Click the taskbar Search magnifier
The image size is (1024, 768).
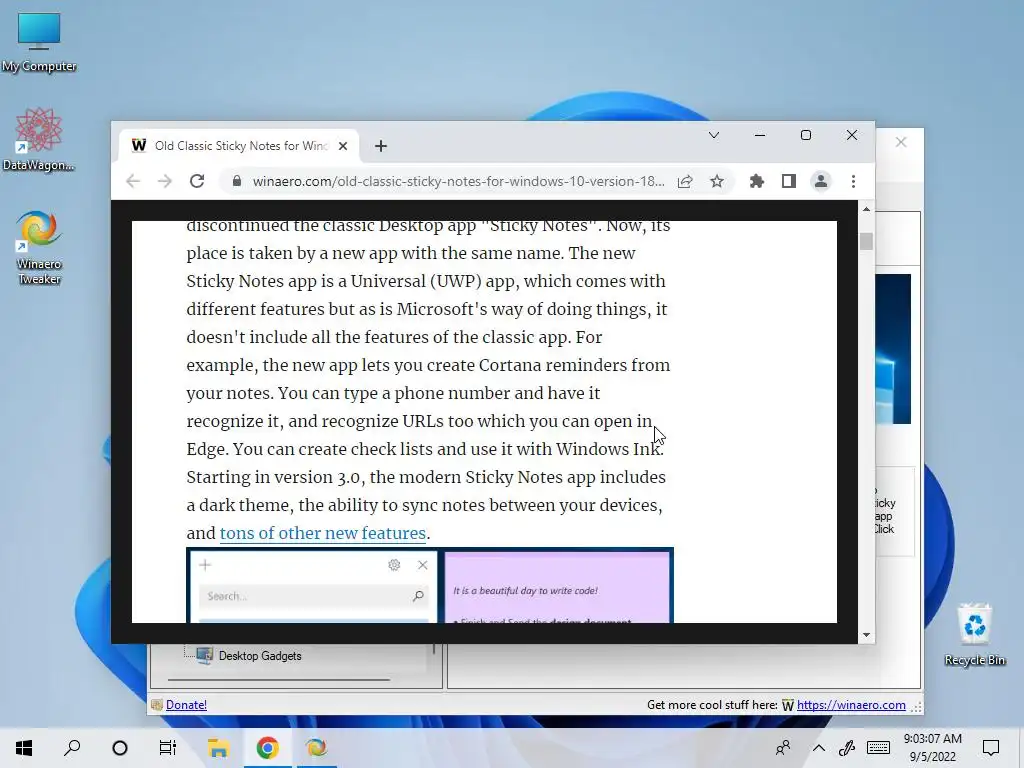[x=72, y=748]
